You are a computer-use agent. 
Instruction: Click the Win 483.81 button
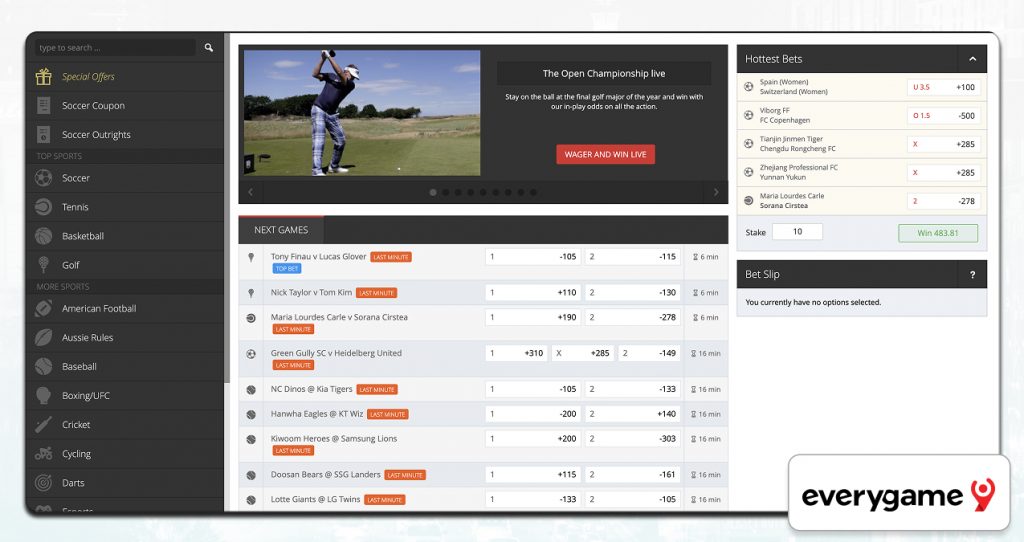coord(938,233)
